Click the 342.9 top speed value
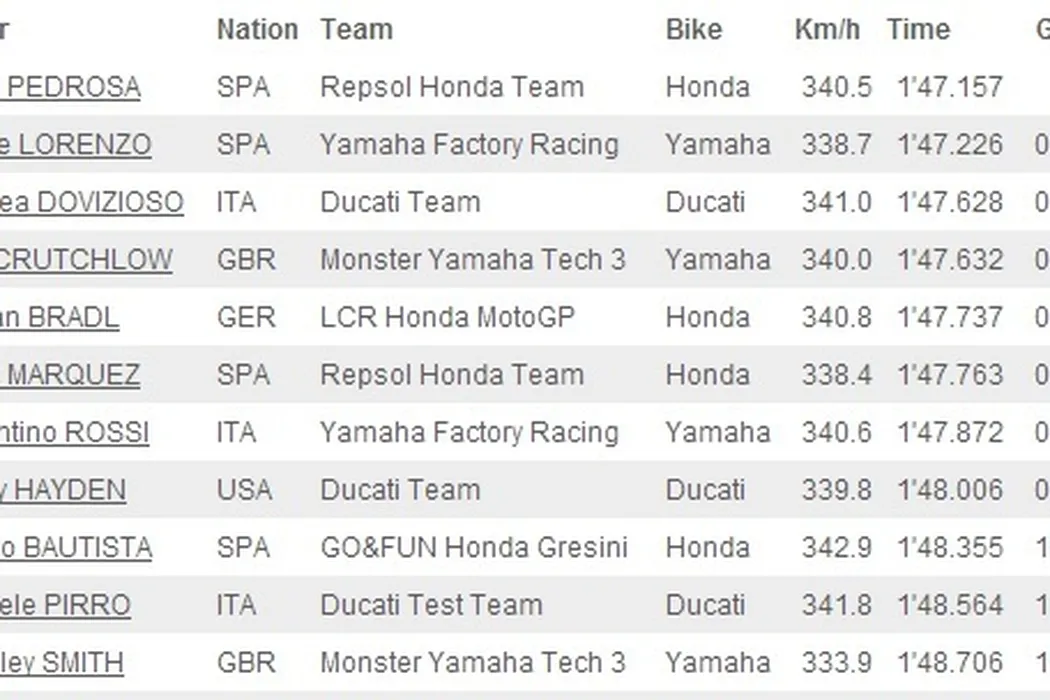The height and width of the screenshot is (700, 1050). coord(836,548)
